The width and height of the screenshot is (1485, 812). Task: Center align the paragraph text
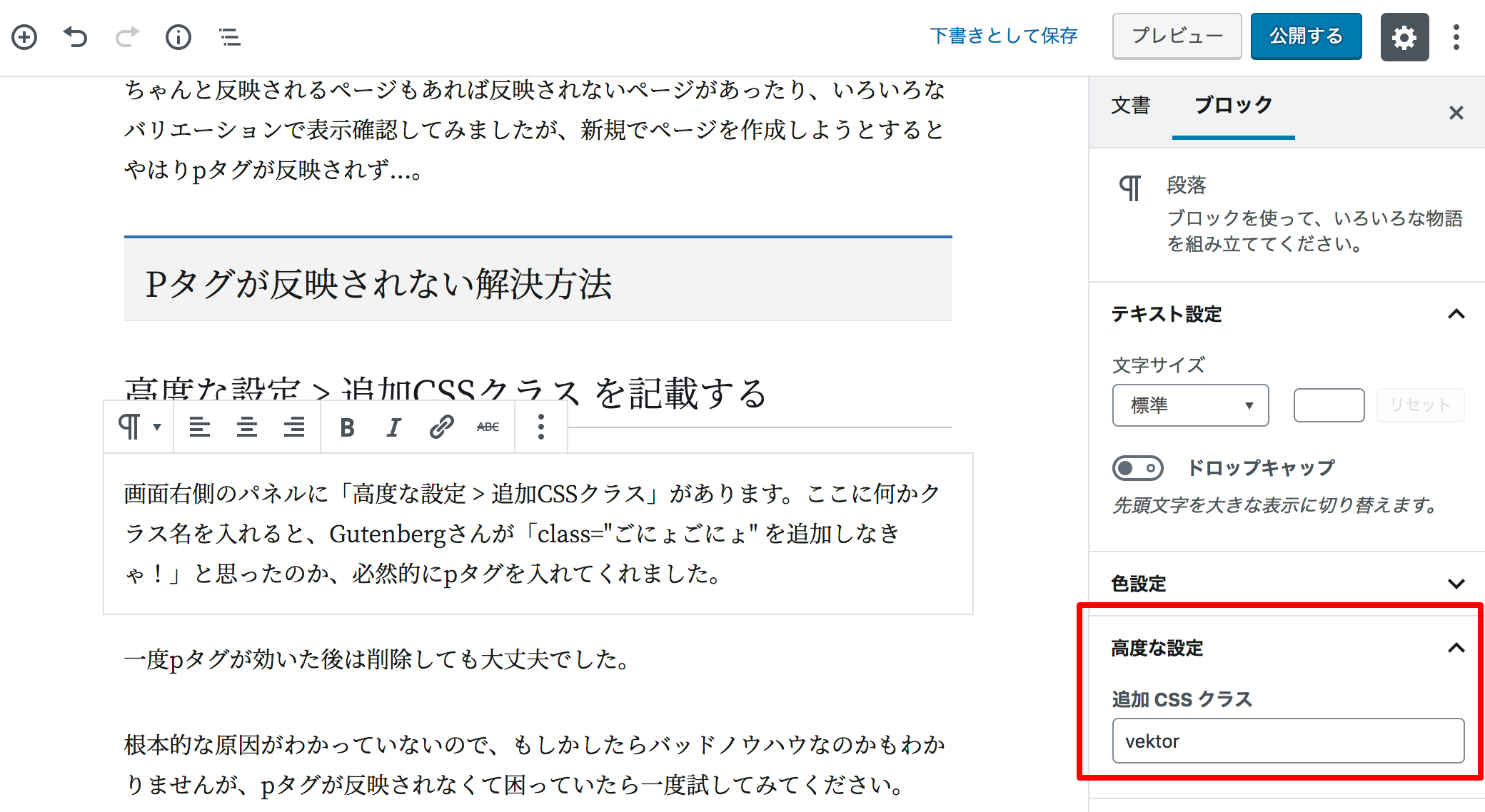pos(246,426)
